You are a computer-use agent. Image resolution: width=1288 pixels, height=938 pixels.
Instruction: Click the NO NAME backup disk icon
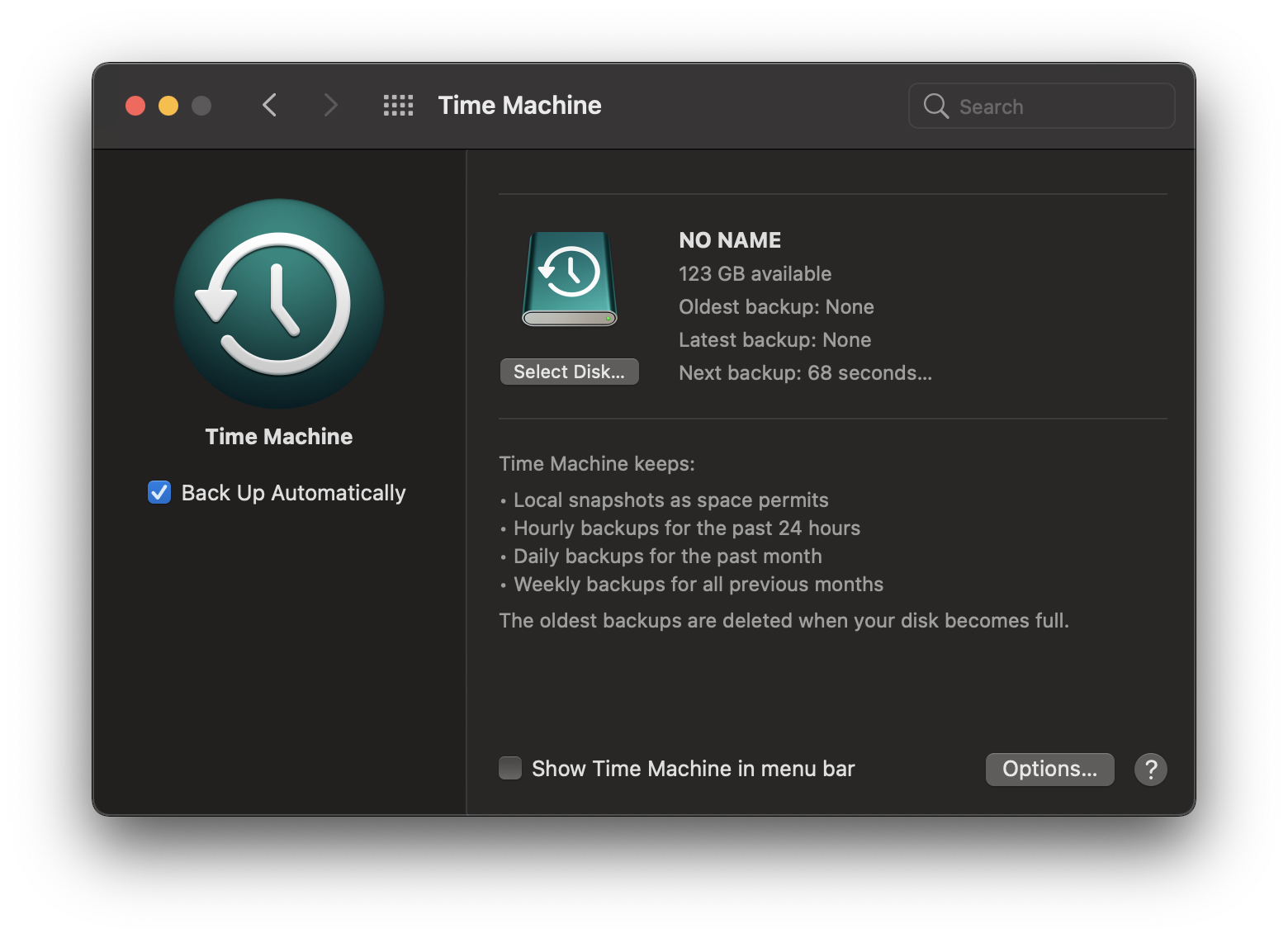570,279
